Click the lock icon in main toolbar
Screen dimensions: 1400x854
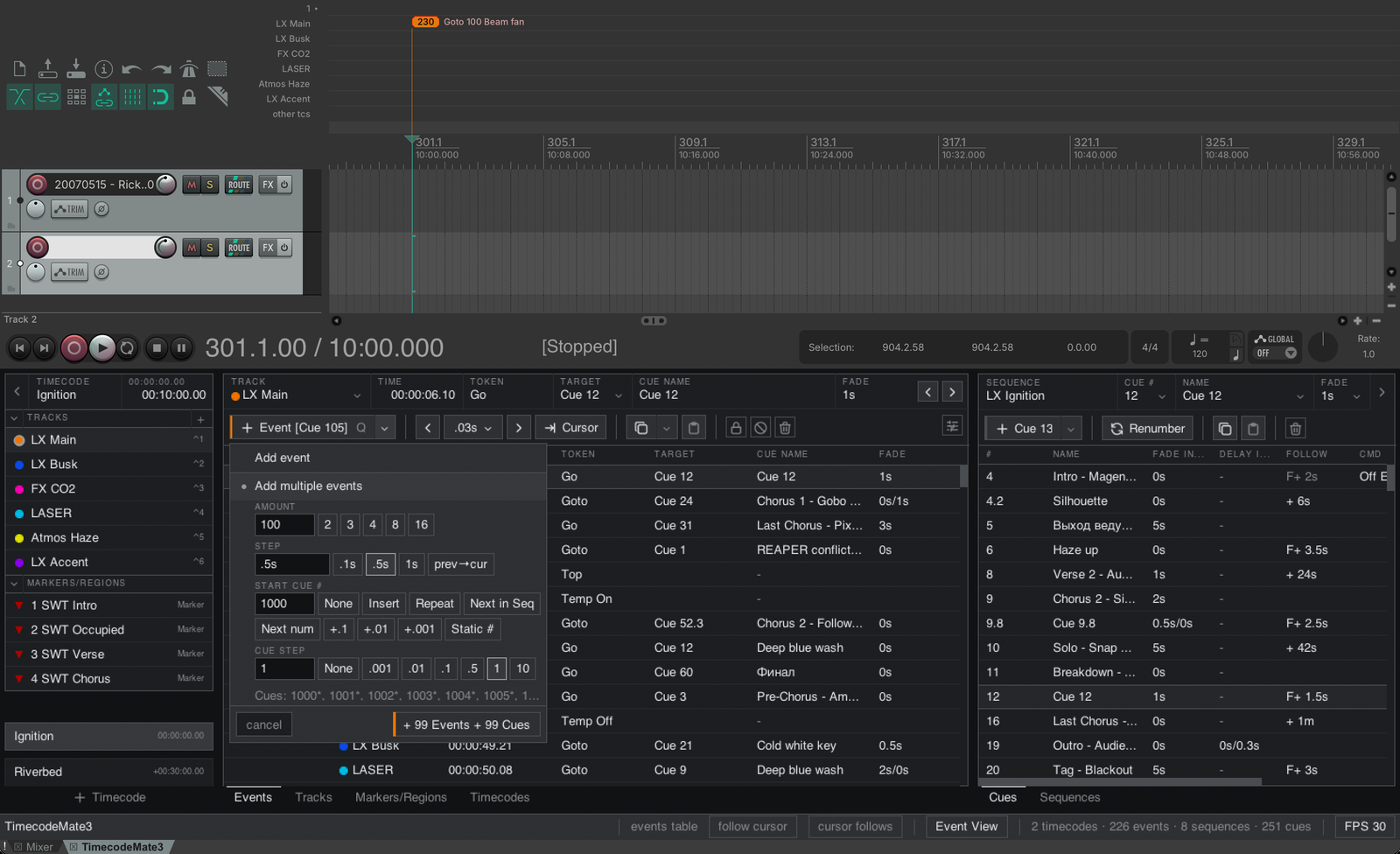189,97
